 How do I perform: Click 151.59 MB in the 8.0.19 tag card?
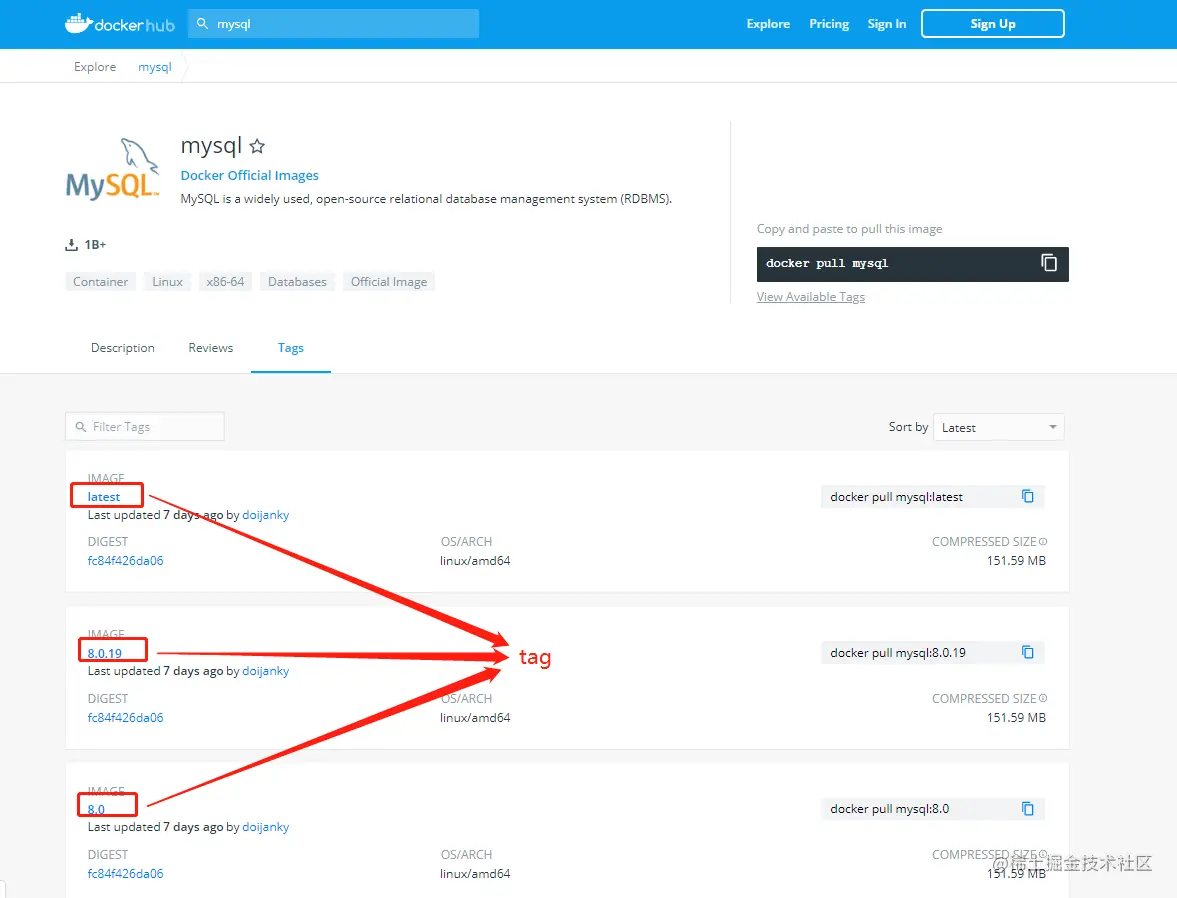tap(1016, 718)
